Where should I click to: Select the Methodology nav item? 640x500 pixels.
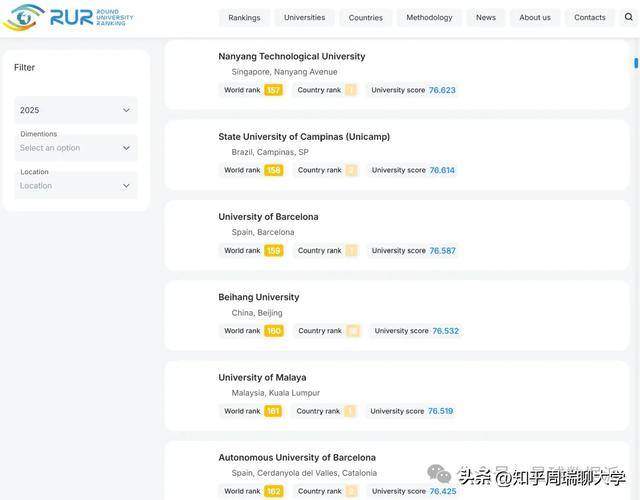tap(429, 17)
